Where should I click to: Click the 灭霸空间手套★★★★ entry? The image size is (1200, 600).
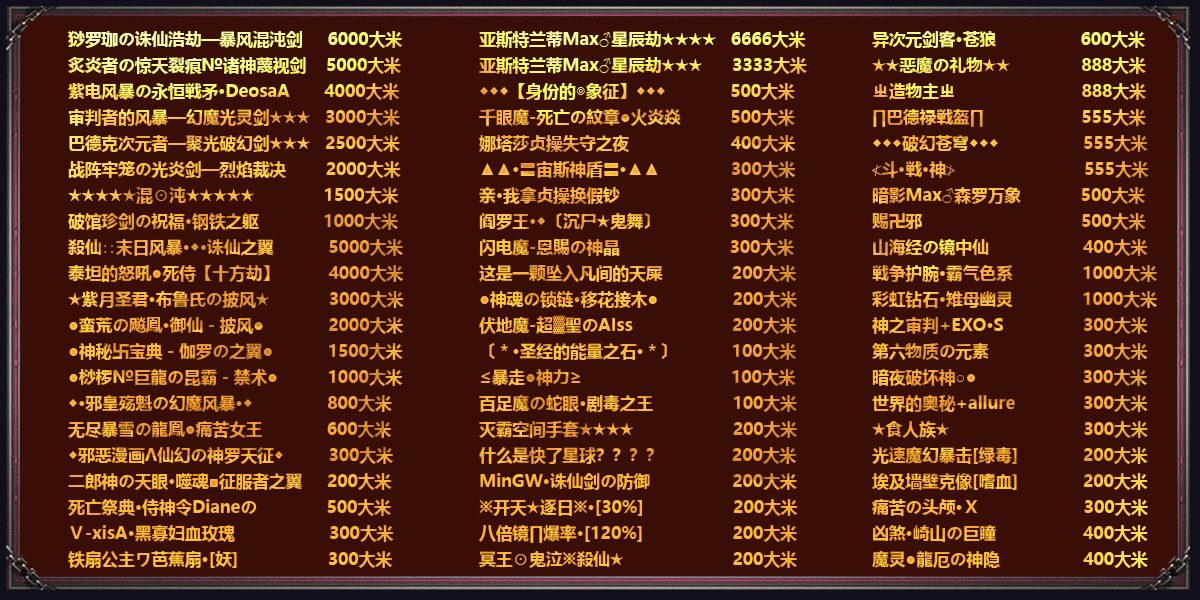tap(556, 429)
